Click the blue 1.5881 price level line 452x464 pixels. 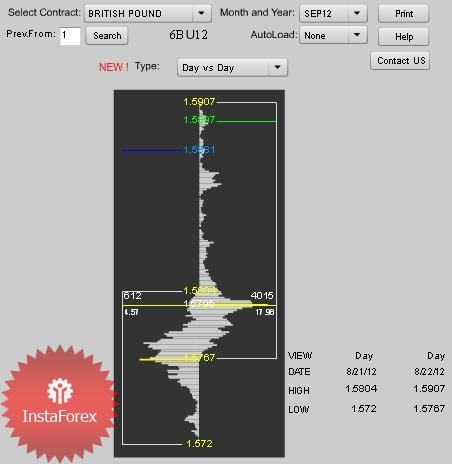tap(153, 150)
